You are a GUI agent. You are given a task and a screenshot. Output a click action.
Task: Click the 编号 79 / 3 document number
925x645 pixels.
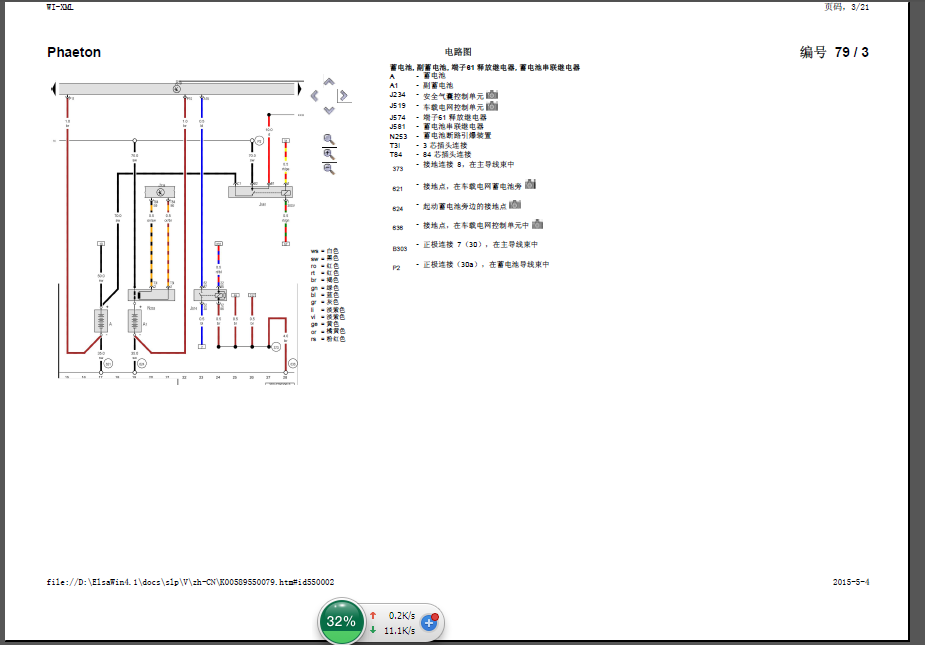click(x=834, y=52)
